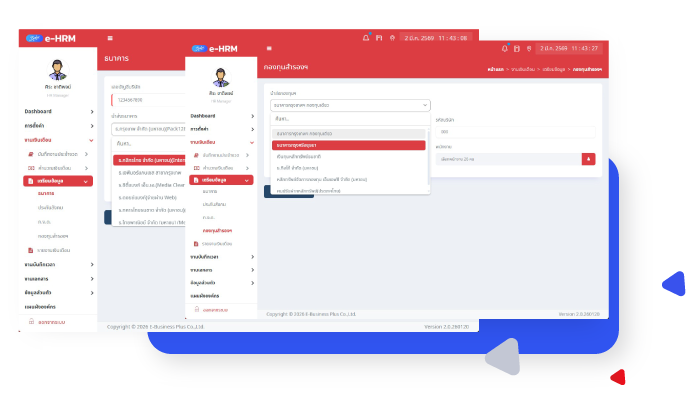
Task: Toggle hamburger menu in front กองทุนสำรองฯ window
Action: 269,49
